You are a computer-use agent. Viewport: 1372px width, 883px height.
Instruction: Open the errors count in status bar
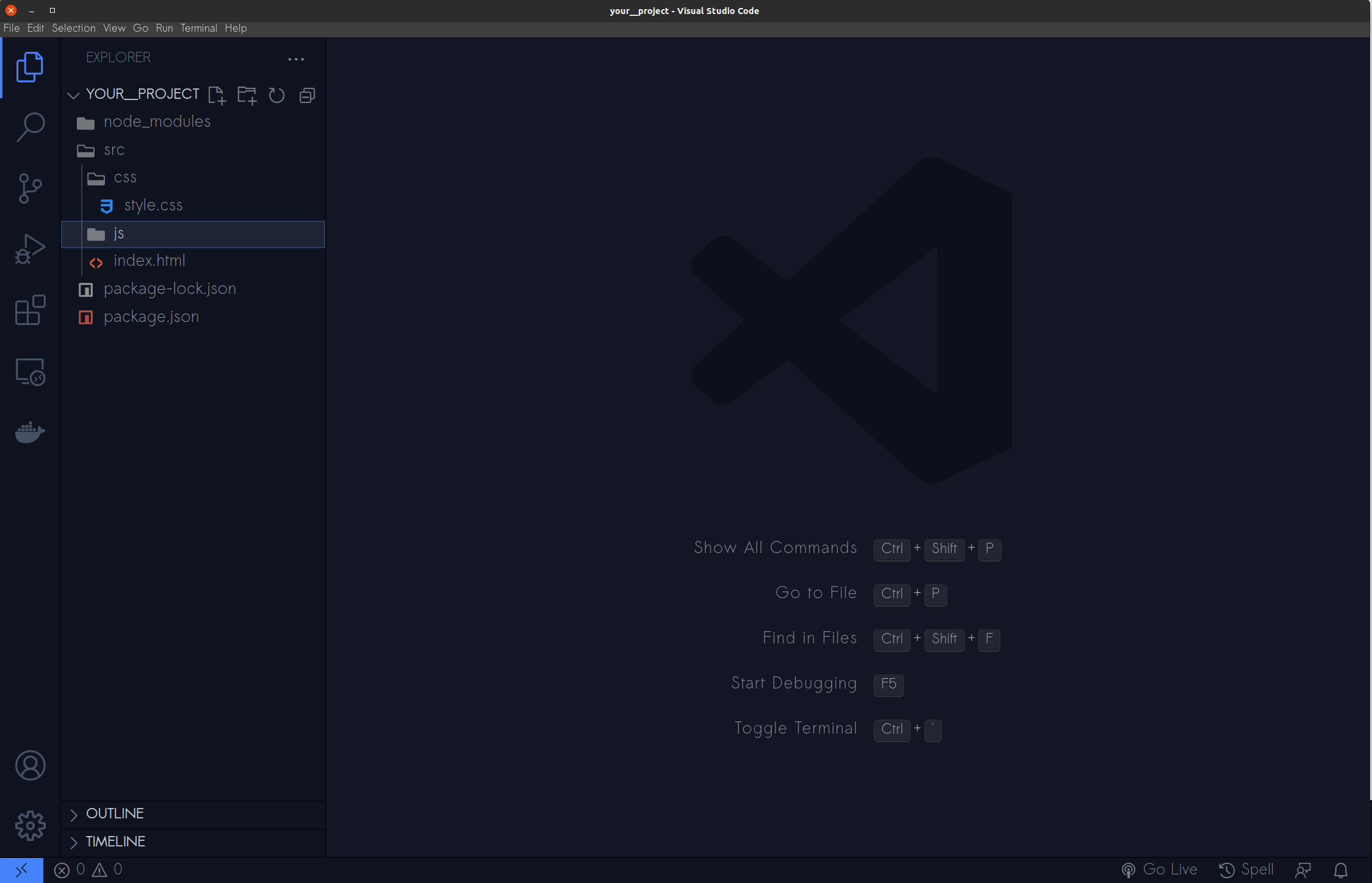70,870
